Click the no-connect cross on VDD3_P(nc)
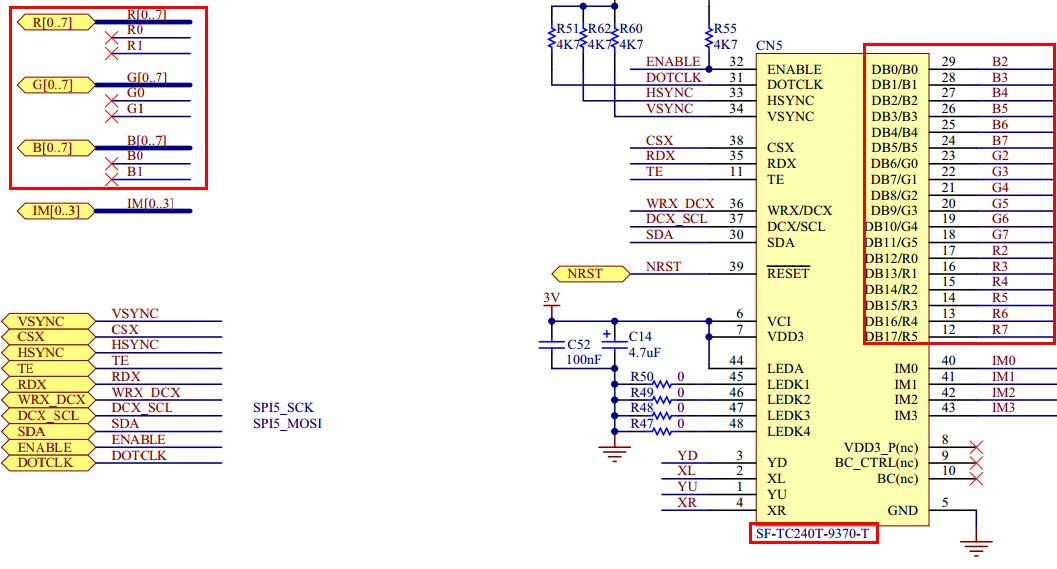This screenshot has width=1057, height=569. pos(975,447)
